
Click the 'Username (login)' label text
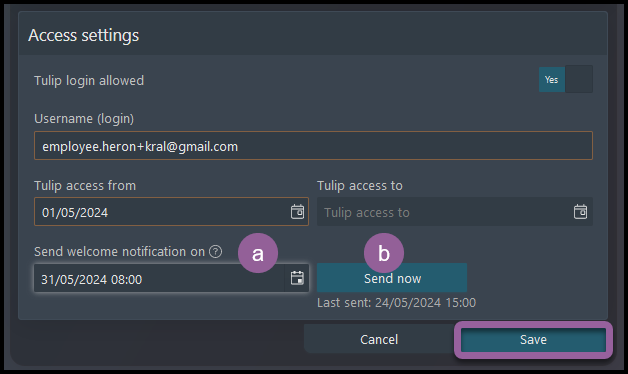[x=84, y=119]
